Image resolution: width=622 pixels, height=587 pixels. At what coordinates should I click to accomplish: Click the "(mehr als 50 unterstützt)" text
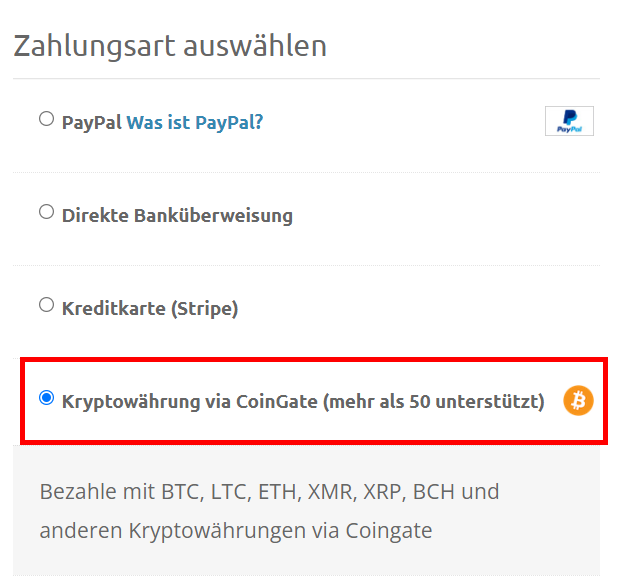click(x=433, y=402)
